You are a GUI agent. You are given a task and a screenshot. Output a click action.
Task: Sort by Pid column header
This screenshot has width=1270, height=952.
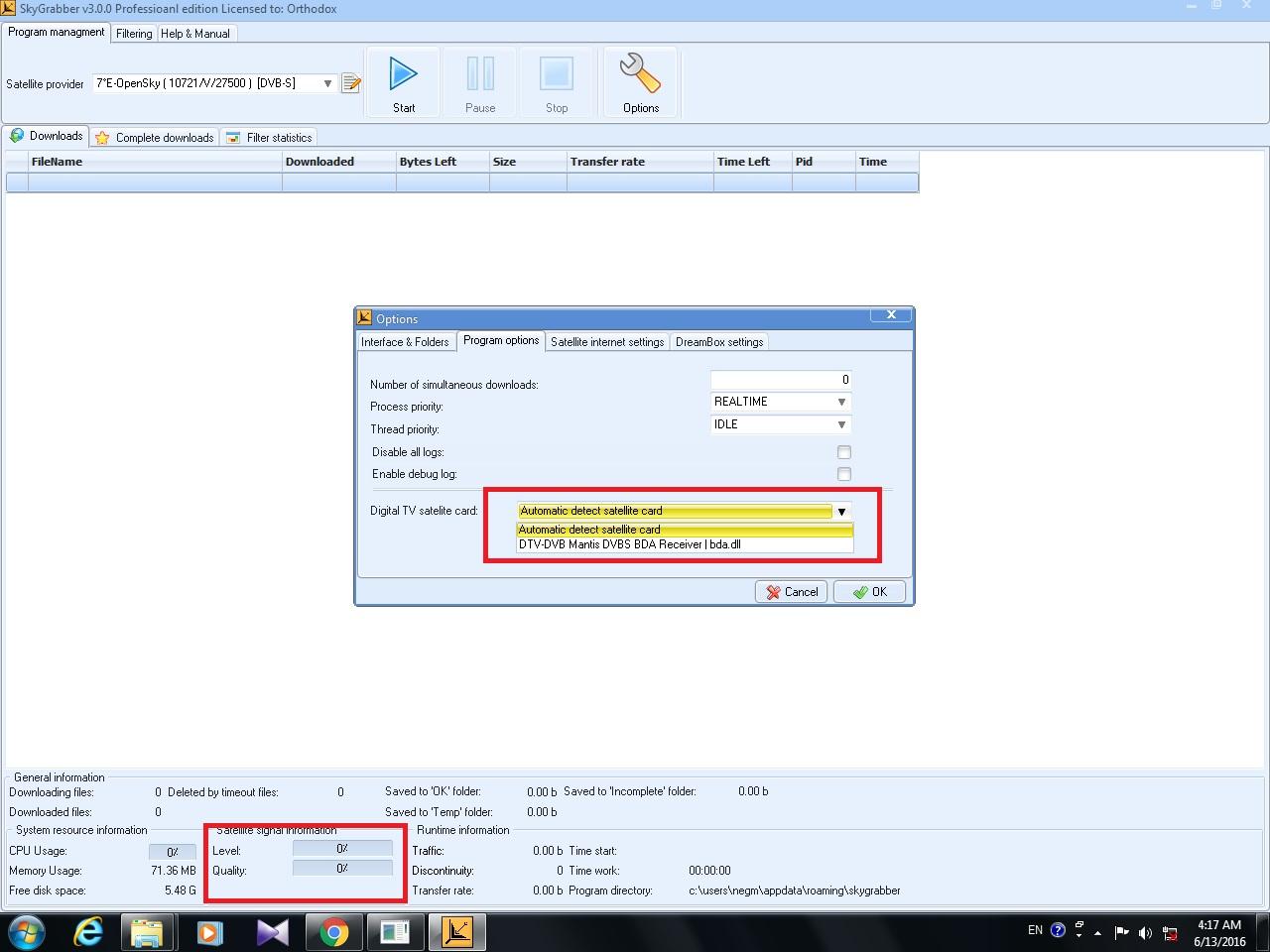click(824, 162)
